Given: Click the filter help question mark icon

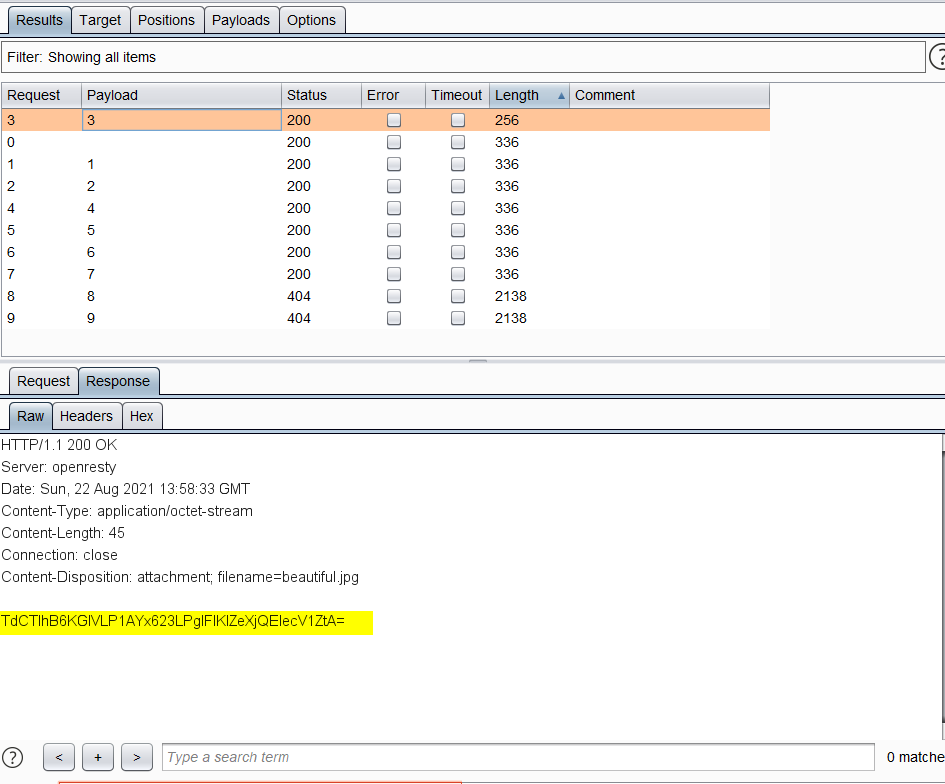Looking at the screenshot, I should pos(938,57).
